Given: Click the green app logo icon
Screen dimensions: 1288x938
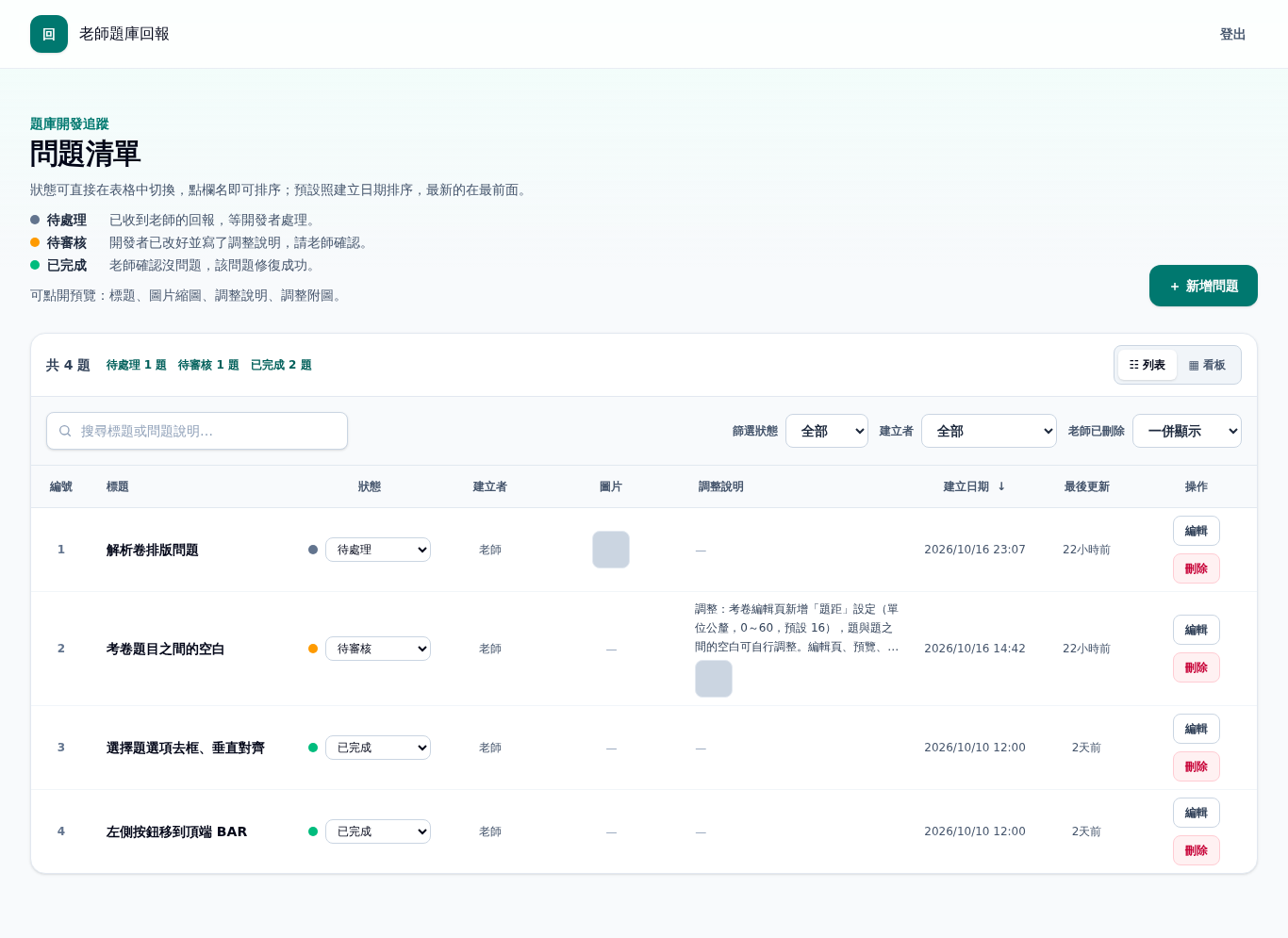Looking at the screenshot, I should coord(49,34).
